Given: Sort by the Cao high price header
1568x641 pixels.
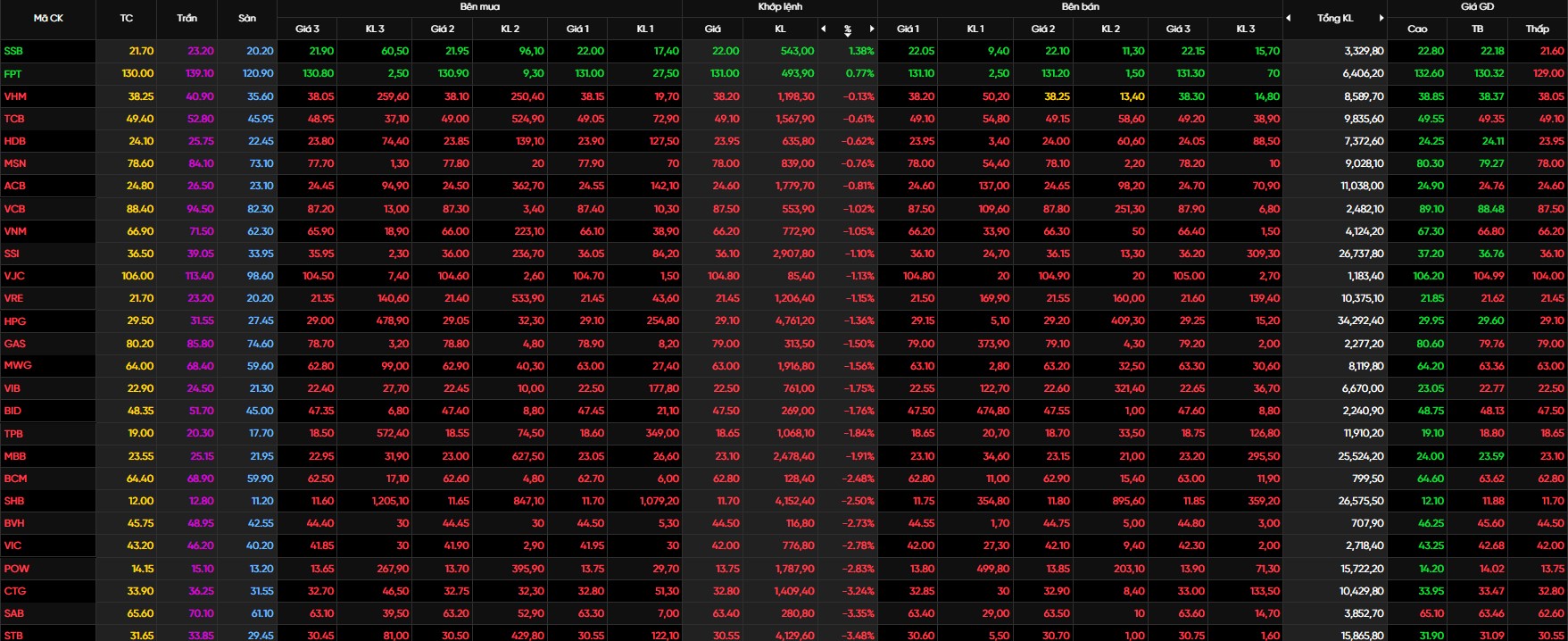Looking at the screenshot, I should pyautogui.click(x=1417, y=29).
